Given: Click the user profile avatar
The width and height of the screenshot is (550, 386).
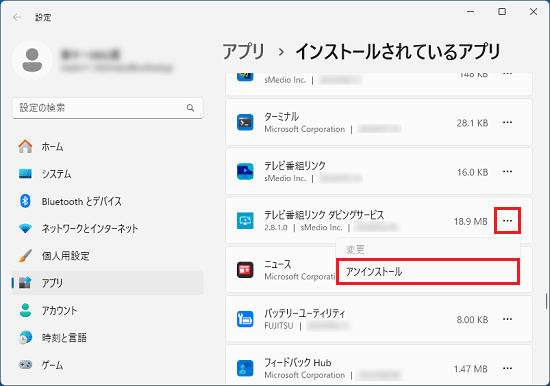Looking at the screenshot, I should tap(32, 60).
